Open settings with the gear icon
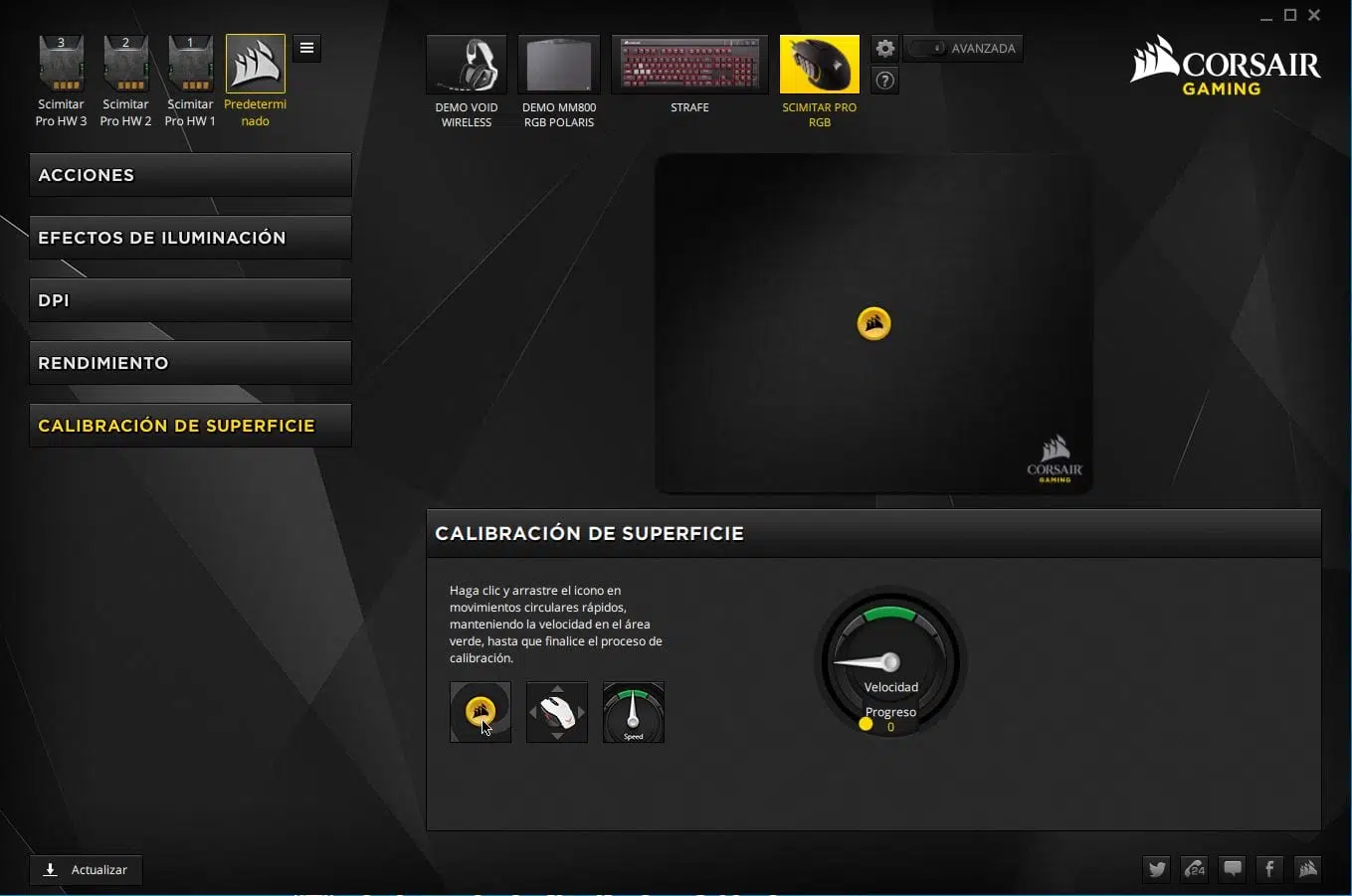 point(885,48)
